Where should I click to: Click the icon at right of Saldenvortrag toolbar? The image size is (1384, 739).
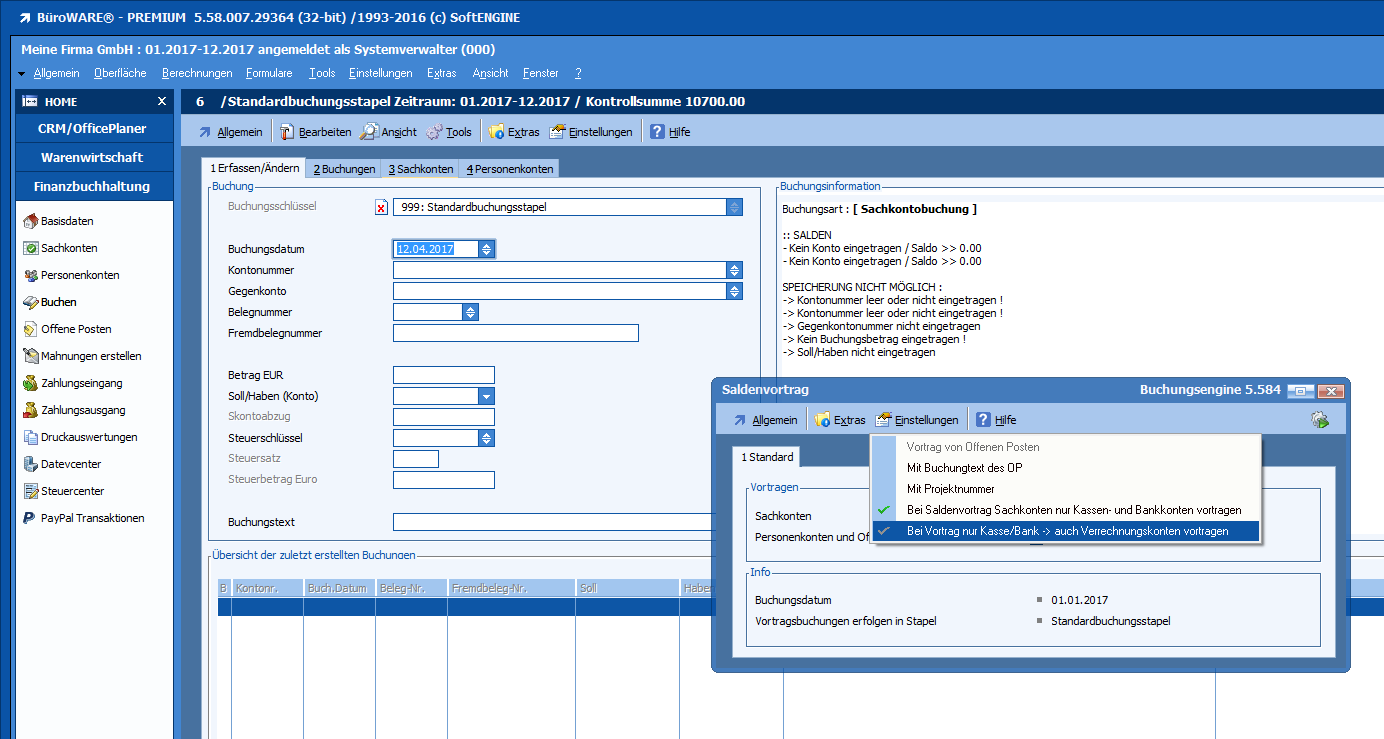1320,420
